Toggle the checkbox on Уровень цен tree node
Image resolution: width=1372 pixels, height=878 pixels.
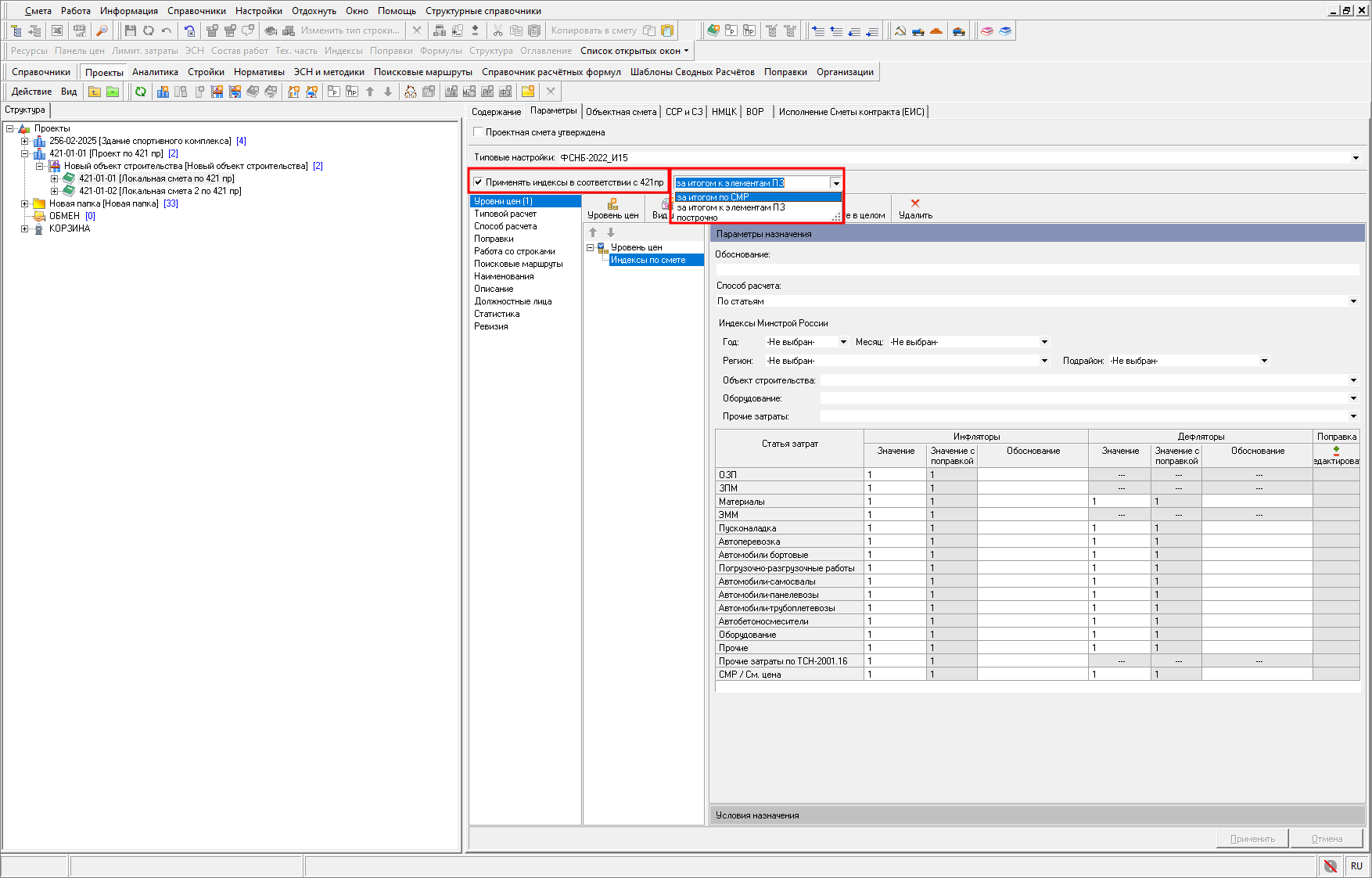[x=601, y=247]
